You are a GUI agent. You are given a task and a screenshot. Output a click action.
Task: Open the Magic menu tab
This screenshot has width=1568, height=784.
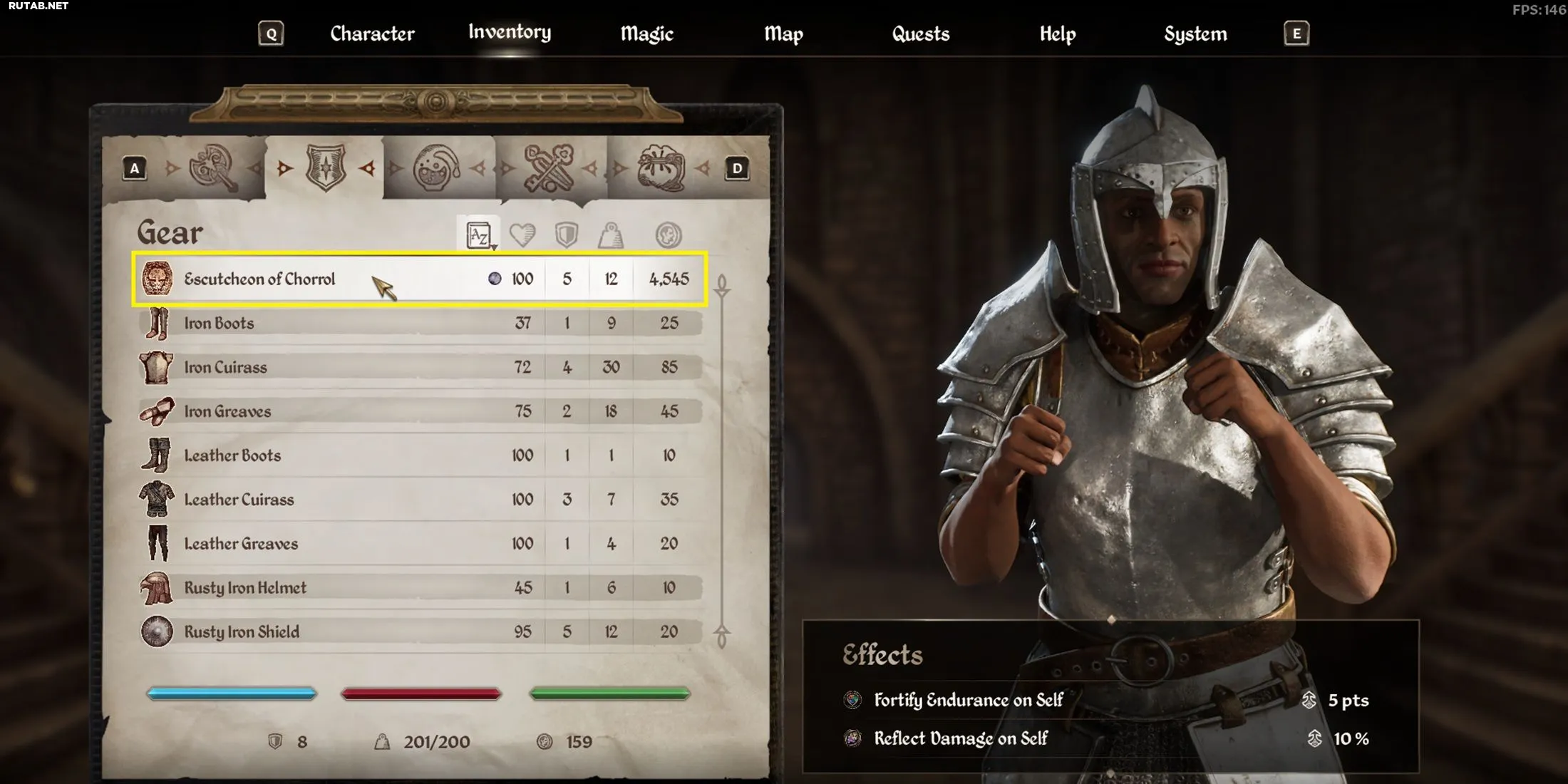(x=646, y=33)
